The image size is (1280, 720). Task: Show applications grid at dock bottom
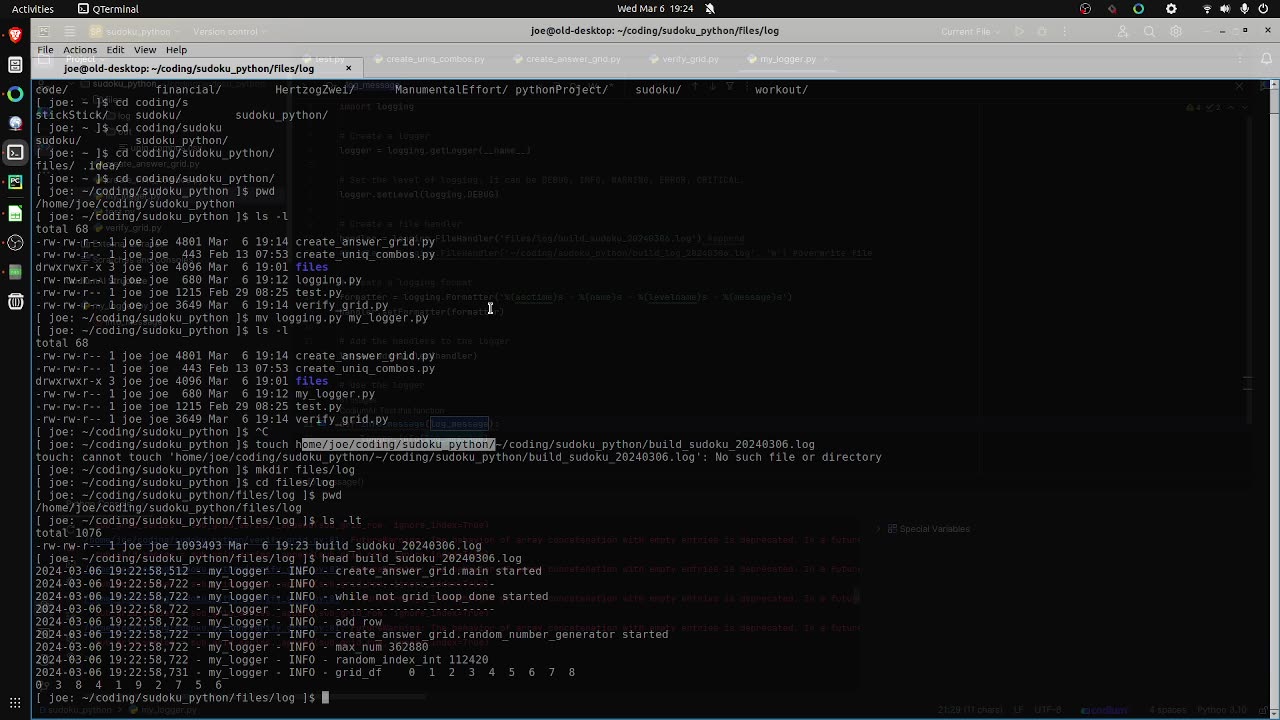point(15,703)
